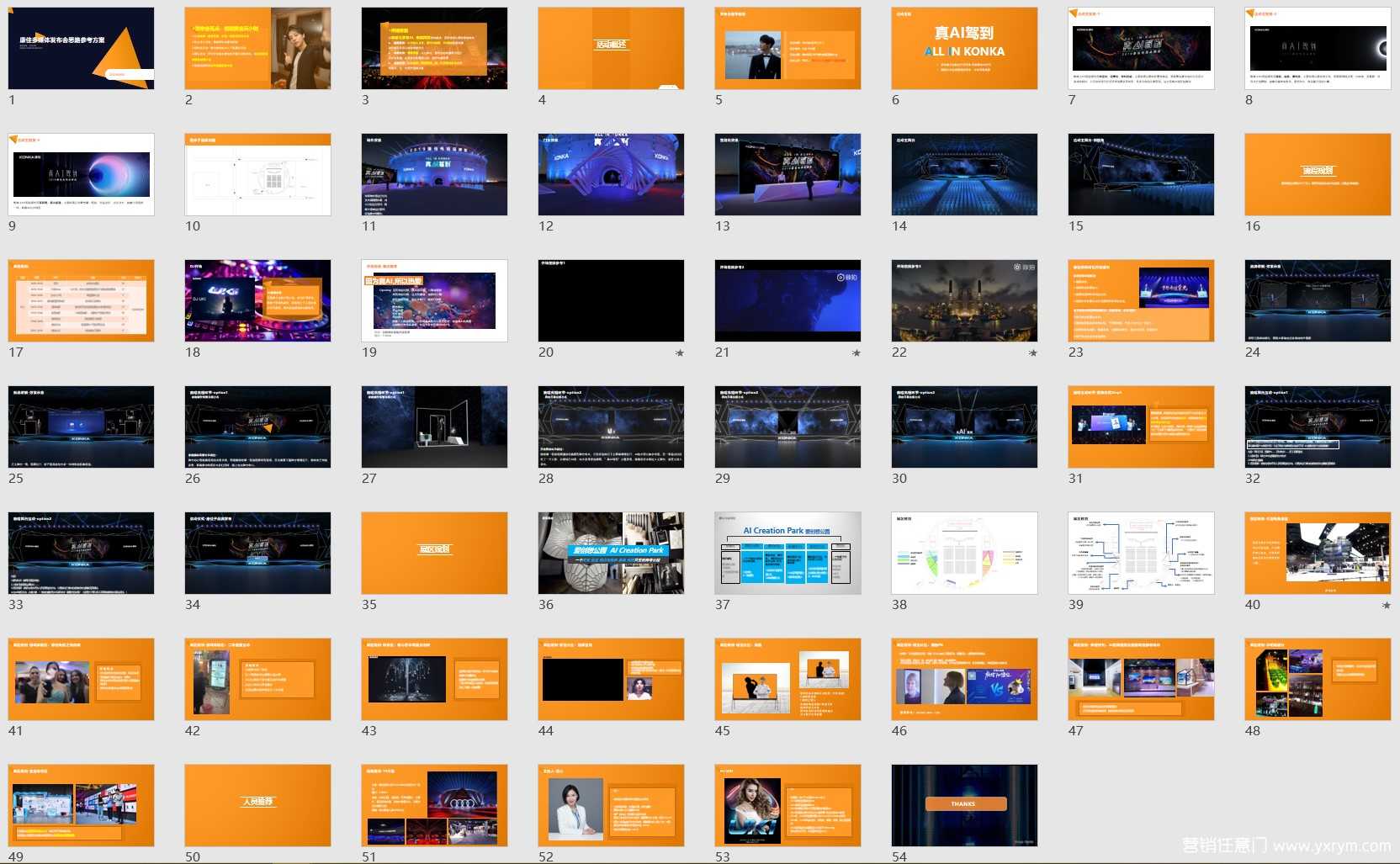Image resolution: width=1400 pixels, height=864 pixels.
Task: Select slide 38 layout plan thumbnail
Action: (964, 553)
